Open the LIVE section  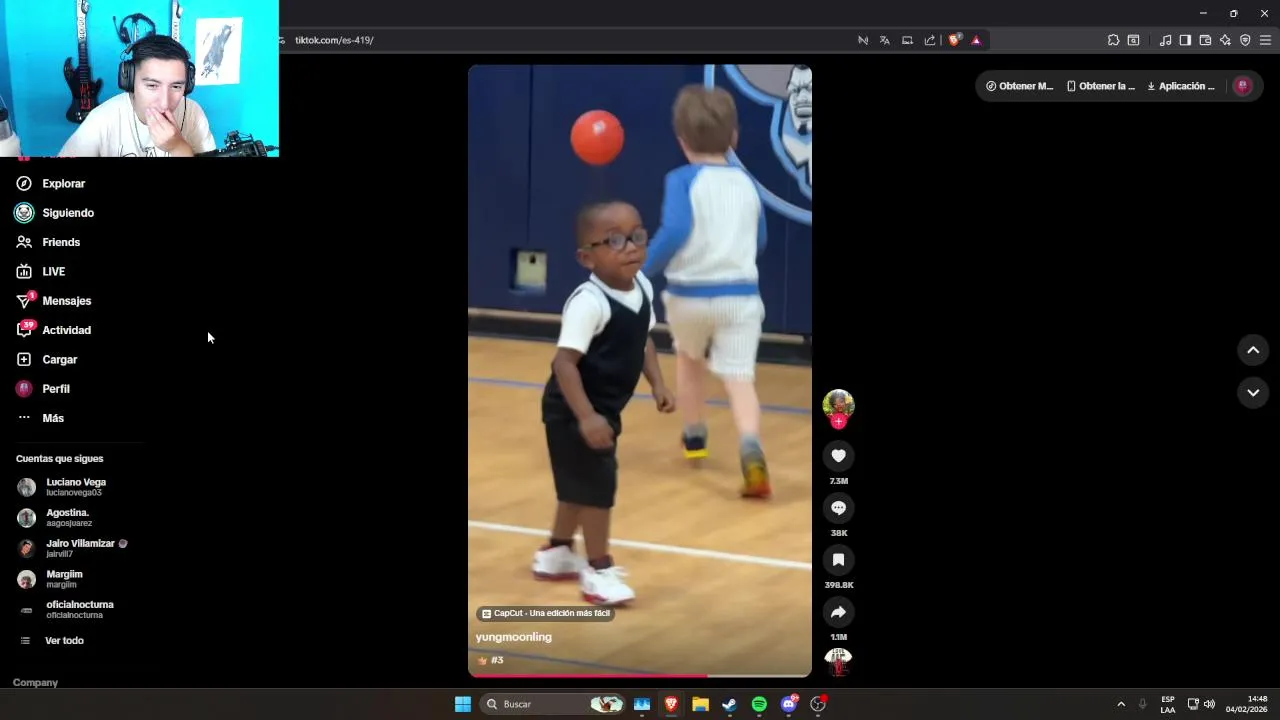(x=54, y=272)
